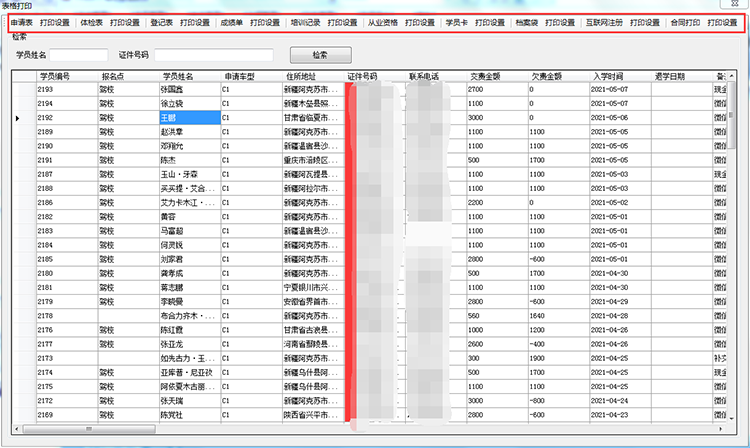Open 打印设置 right after 申请表
Screen dimensions: 750x448
[x=55, y=21]
